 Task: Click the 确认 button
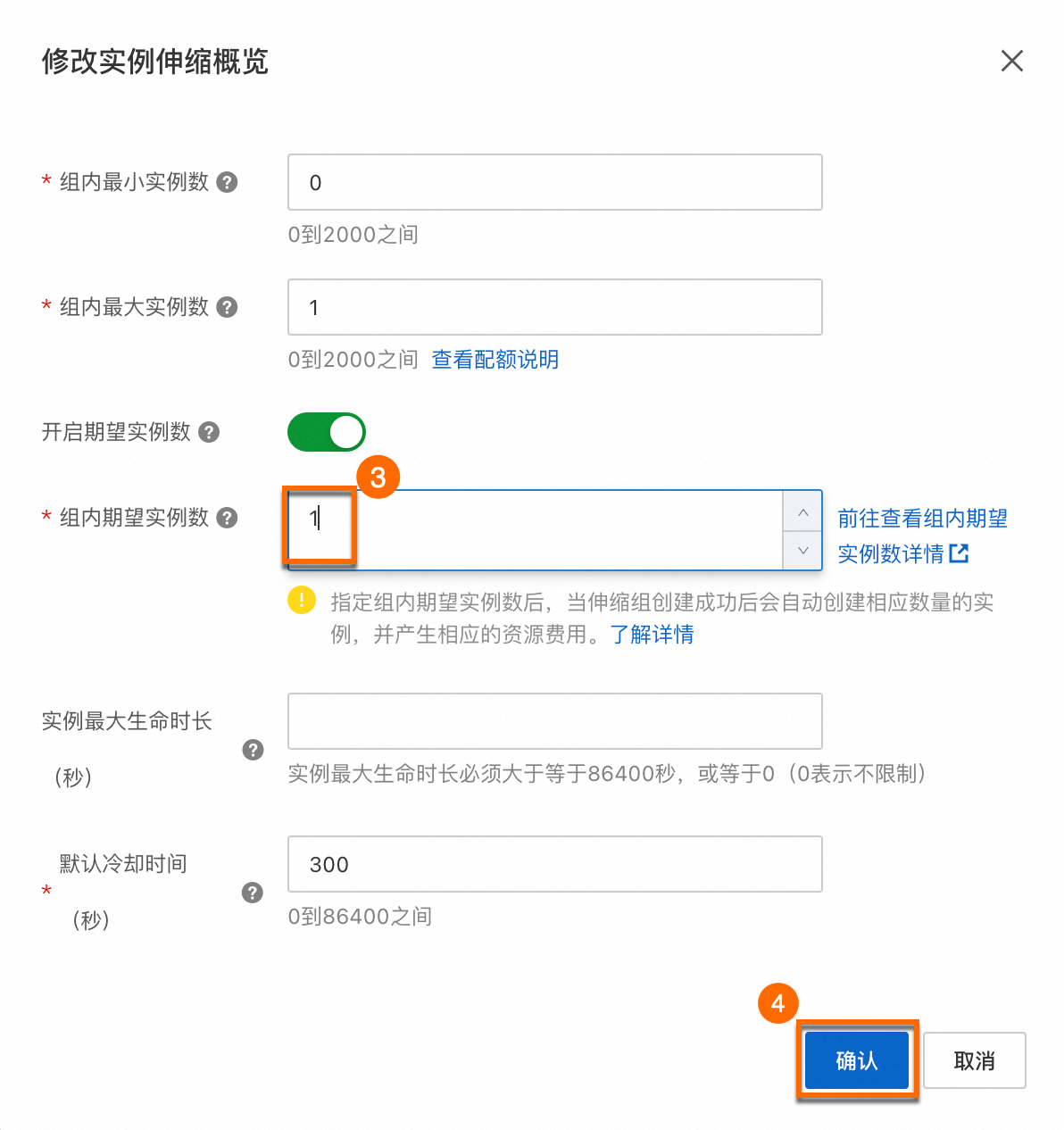(x=856, y=1060)
